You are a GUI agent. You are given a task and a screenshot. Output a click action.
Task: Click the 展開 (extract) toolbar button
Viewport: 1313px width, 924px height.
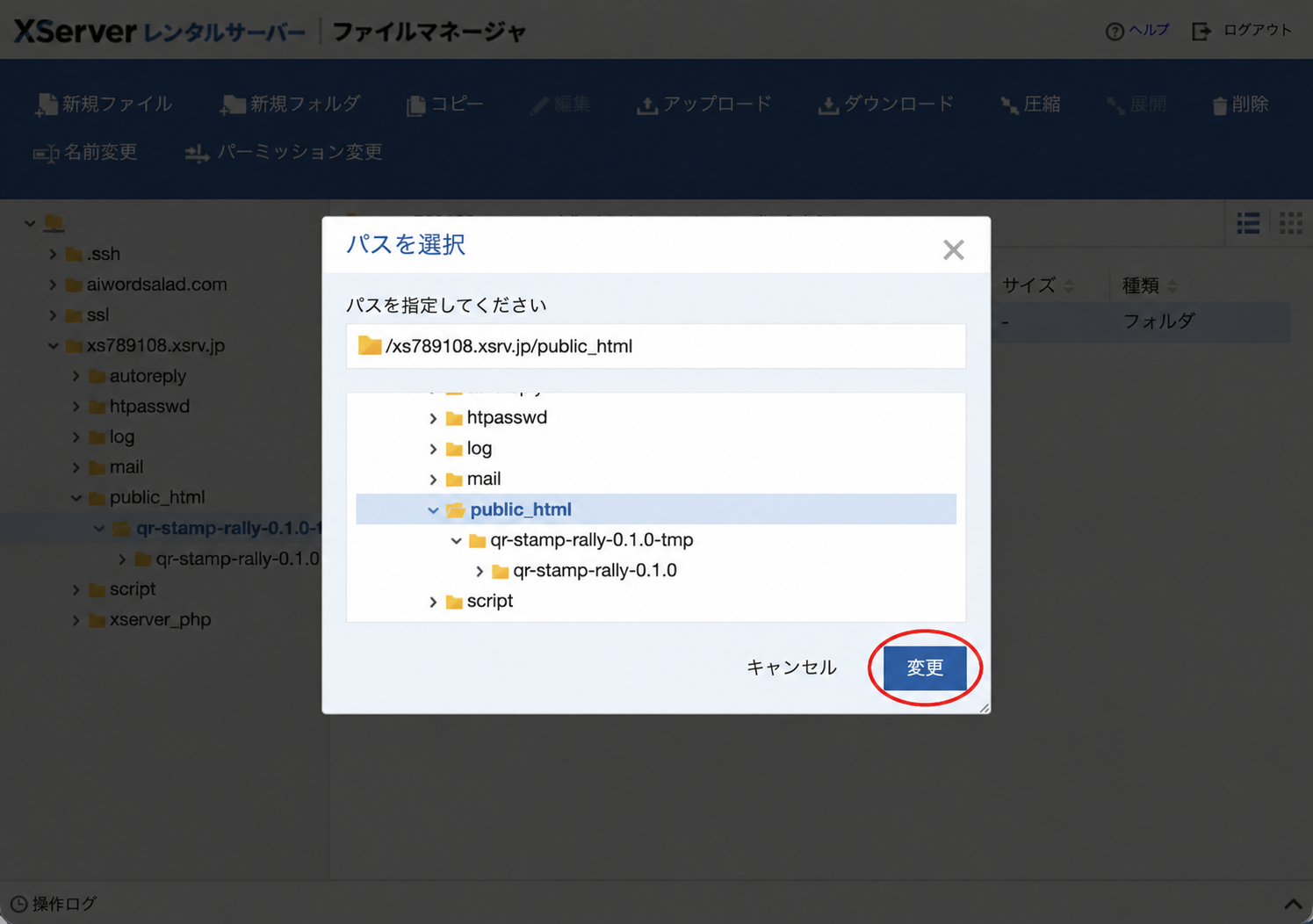[1136, 105]
